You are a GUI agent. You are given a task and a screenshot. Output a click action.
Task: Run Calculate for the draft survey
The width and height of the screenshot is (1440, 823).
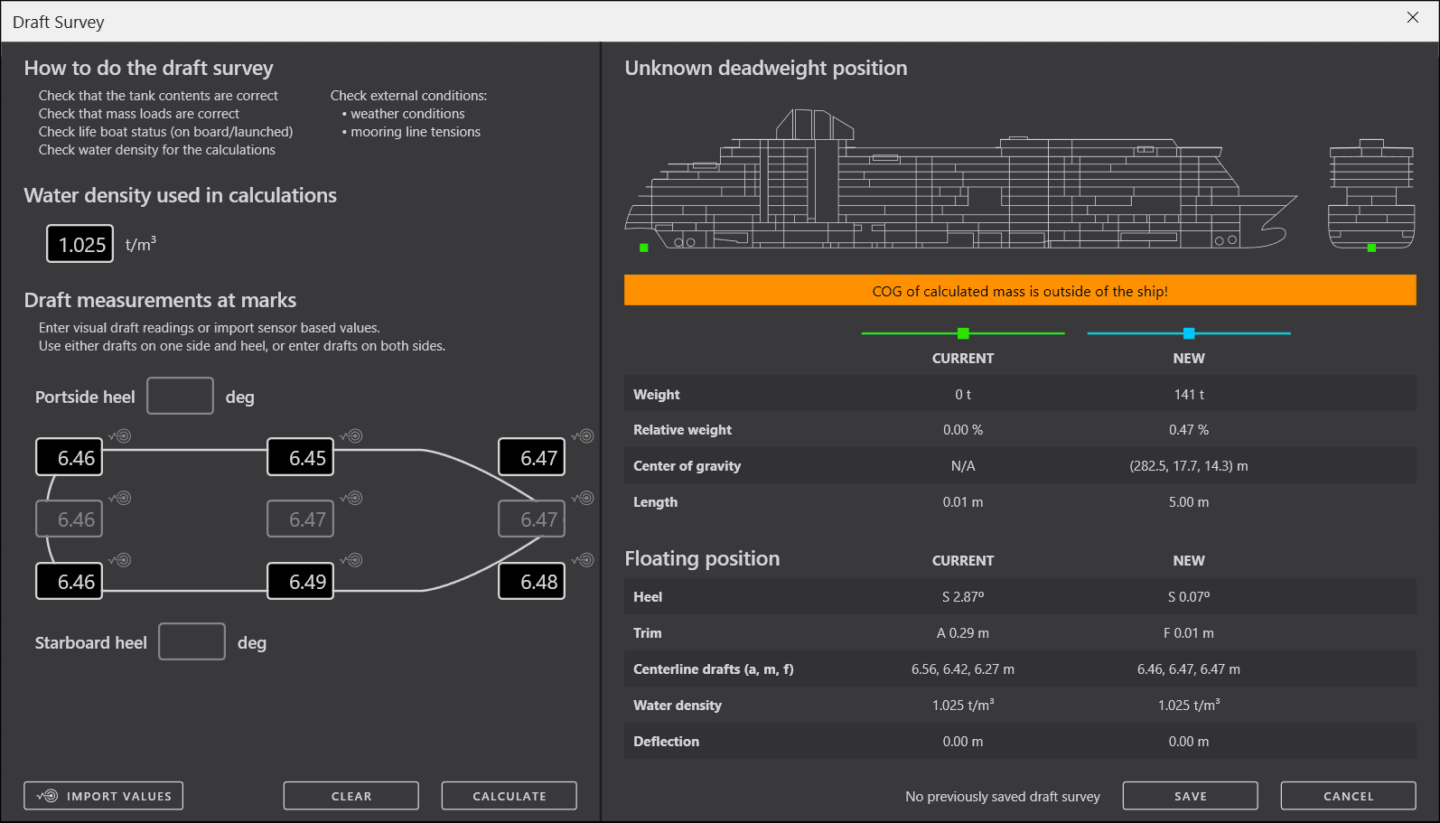[509, 796]
